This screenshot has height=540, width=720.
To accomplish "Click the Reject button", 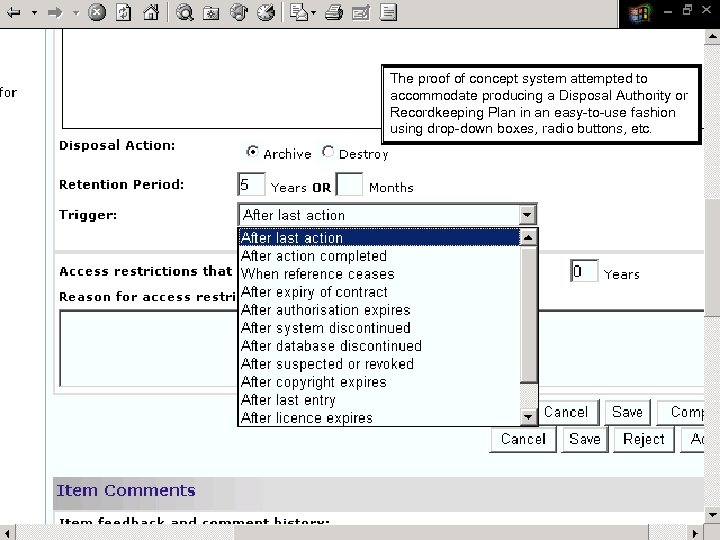I will (643, 439).
